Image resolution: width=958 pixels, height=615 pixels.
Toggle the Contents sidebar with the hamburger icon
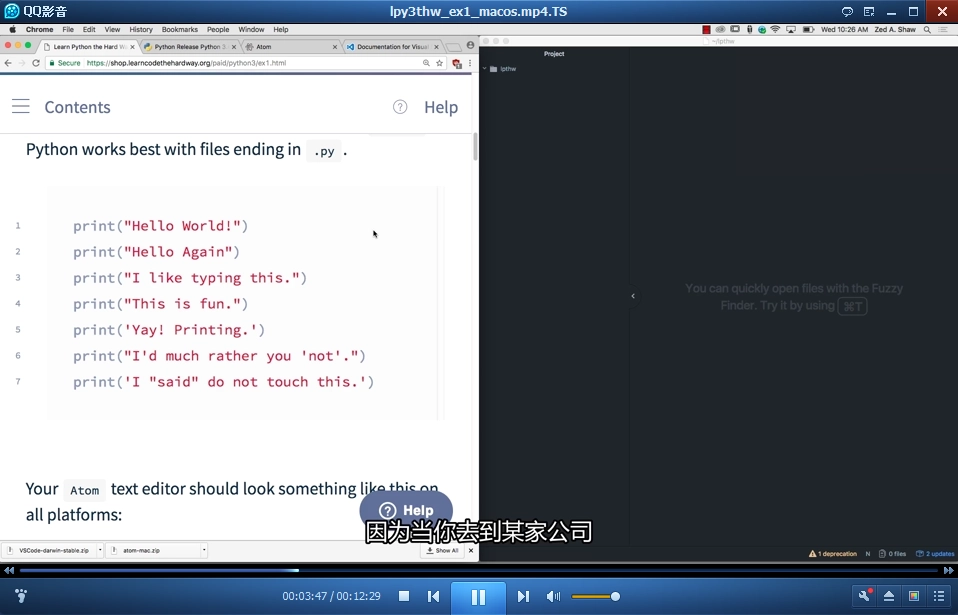pos(20,106)
